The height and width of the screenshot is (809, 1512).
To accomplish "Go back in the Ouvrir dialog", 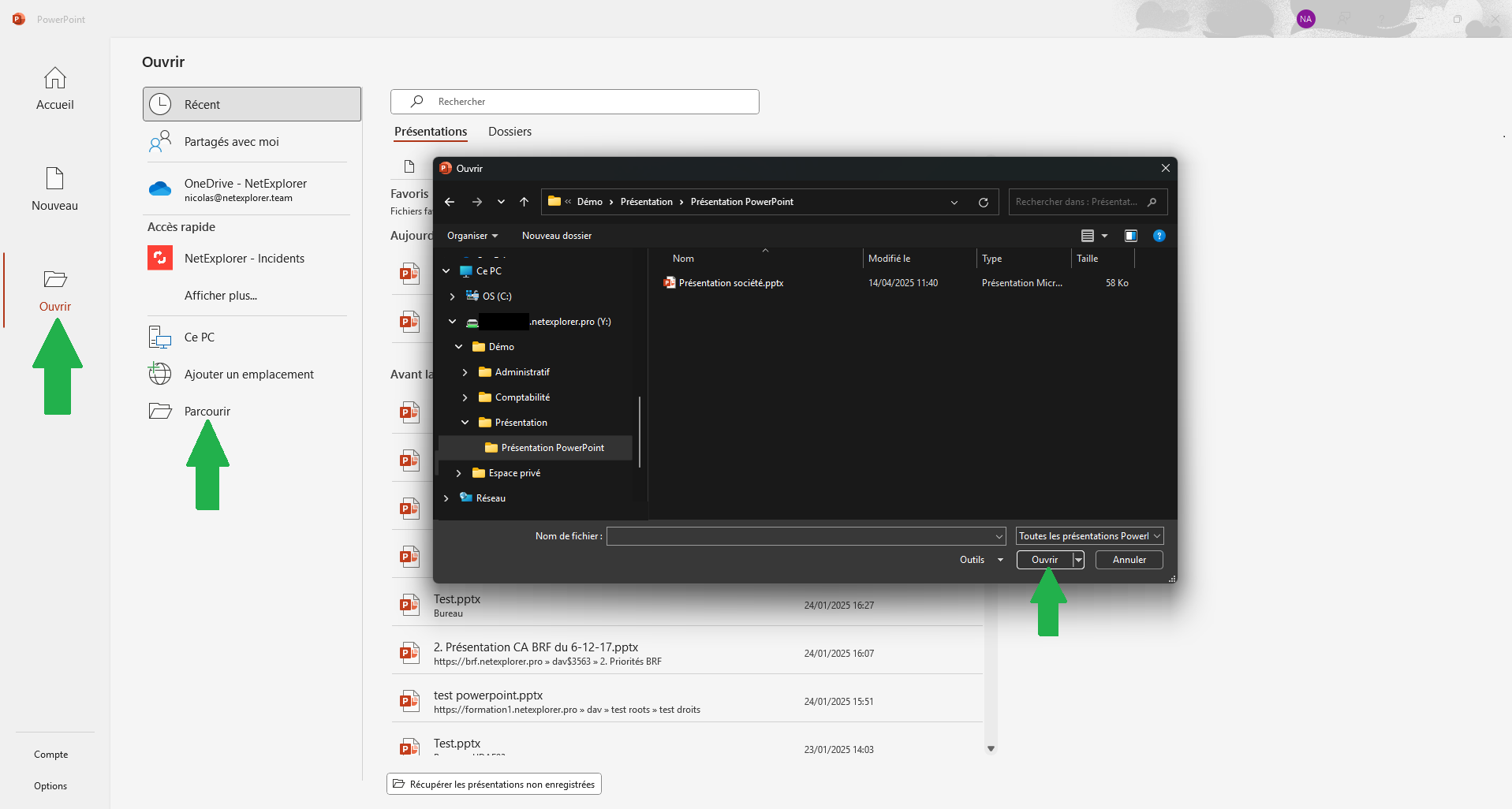I will (450, 202).
